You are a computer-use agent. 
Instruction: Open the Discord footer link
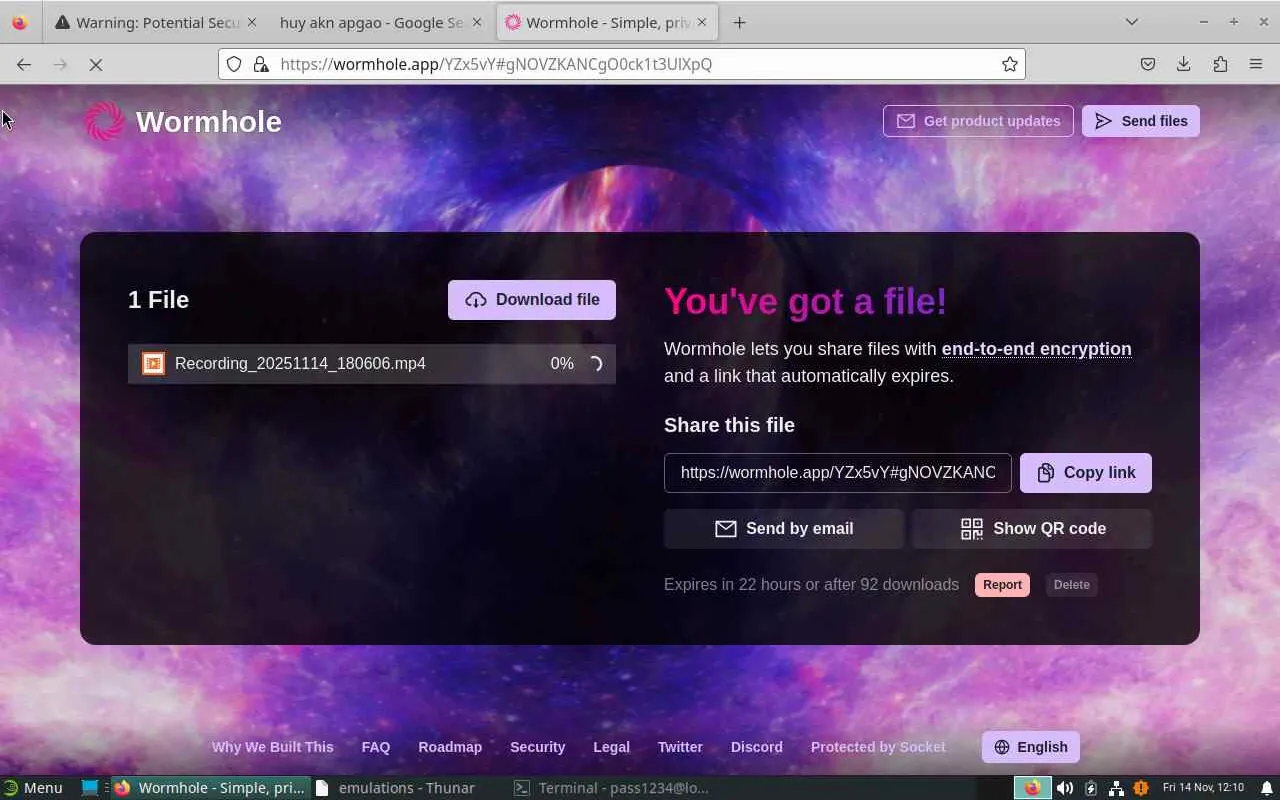757,747
